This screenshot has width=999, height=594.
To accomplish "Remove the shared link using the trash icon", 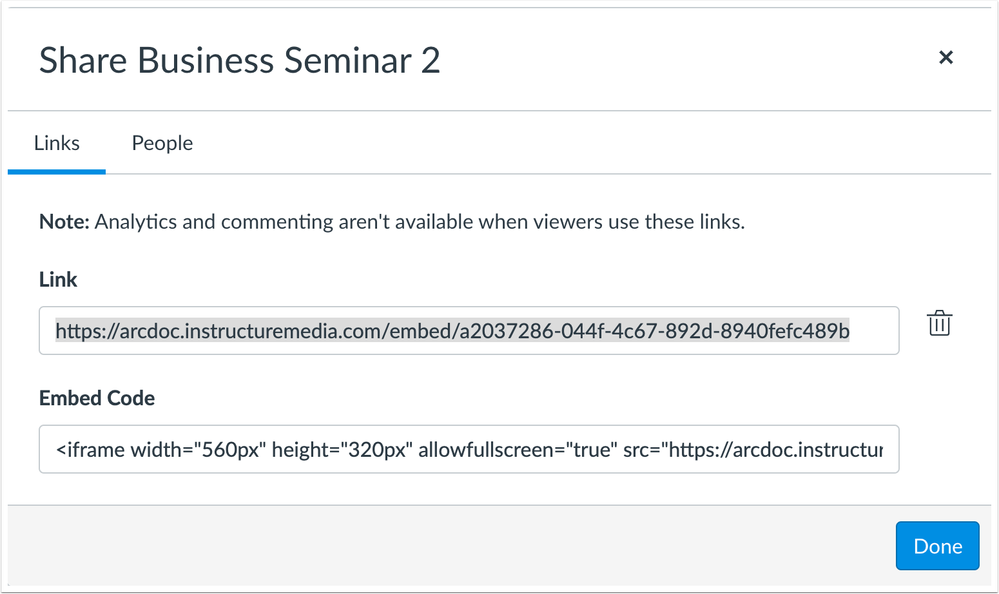I will click(x=938, y=323).
